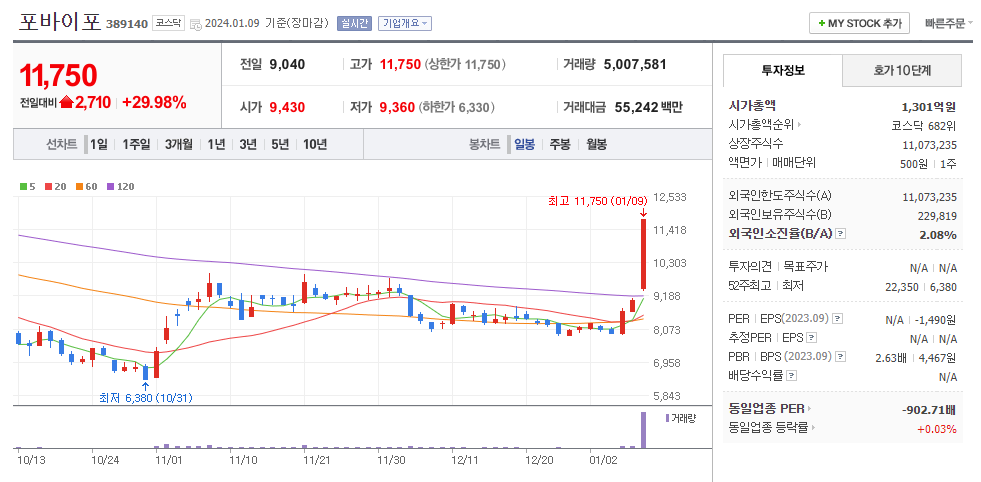Click the 거래량 volume legend marker
The image size is (981, 482).
[668, 418]
